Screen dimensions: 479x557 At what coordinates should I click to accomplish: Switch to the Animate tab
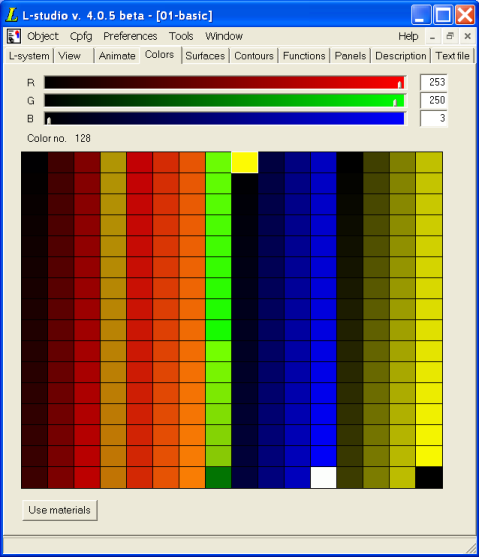(x=117, y=56)
